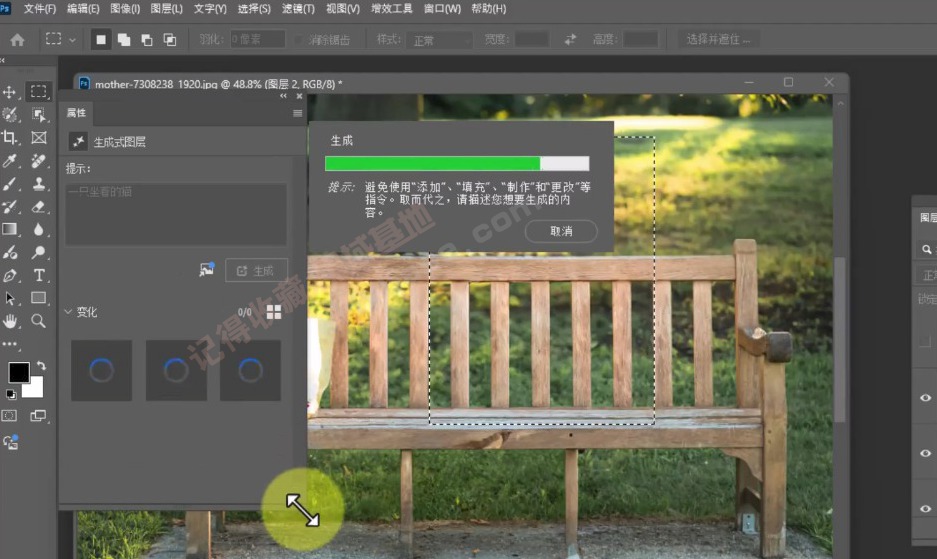
Task: Select the Eraser tool
Action: (39, 206)
